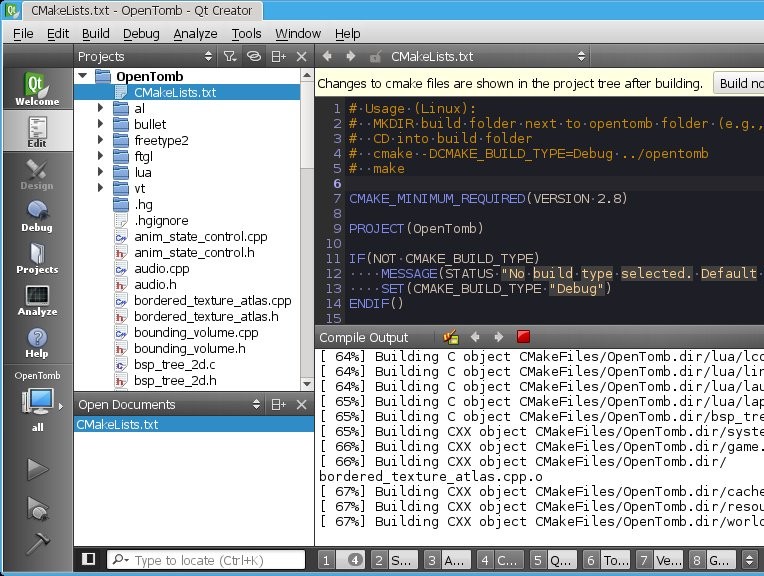Open the Analyze mode
The image size is (764, 576).
point(37,299)
